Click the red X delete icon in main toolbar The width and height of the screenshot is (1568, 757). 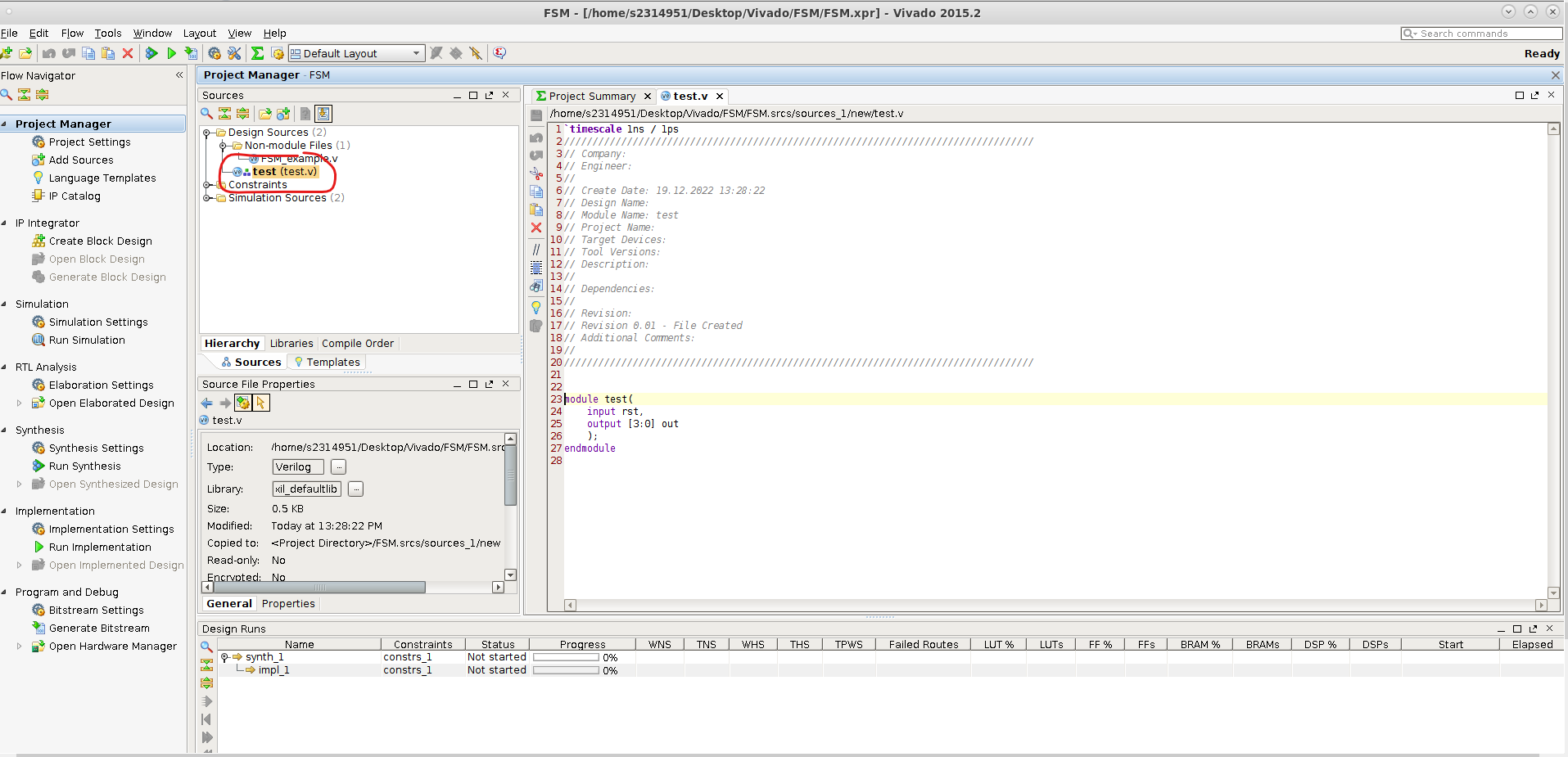coord(128,53)
